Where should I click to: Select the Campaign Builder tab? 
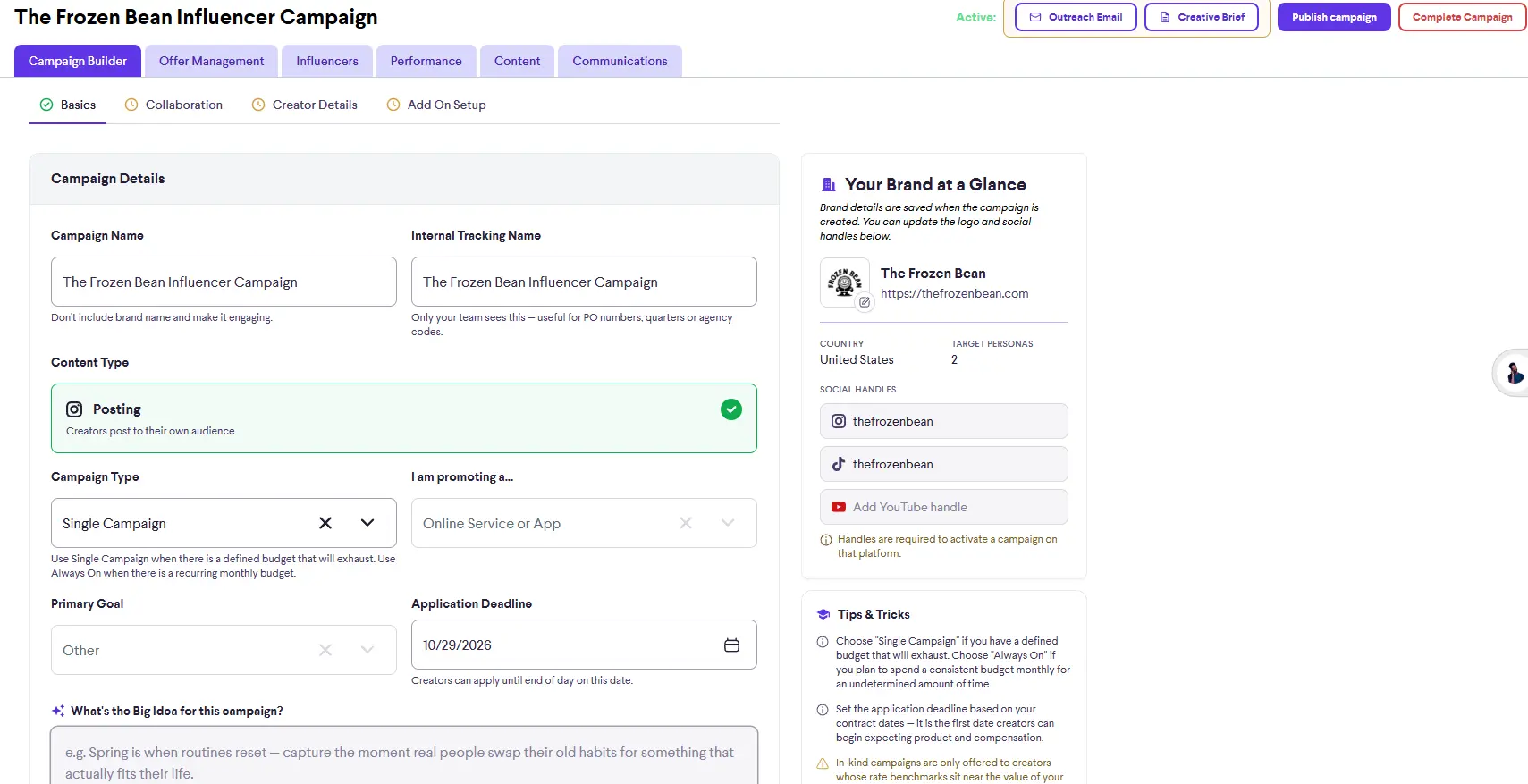click(78, 61)
